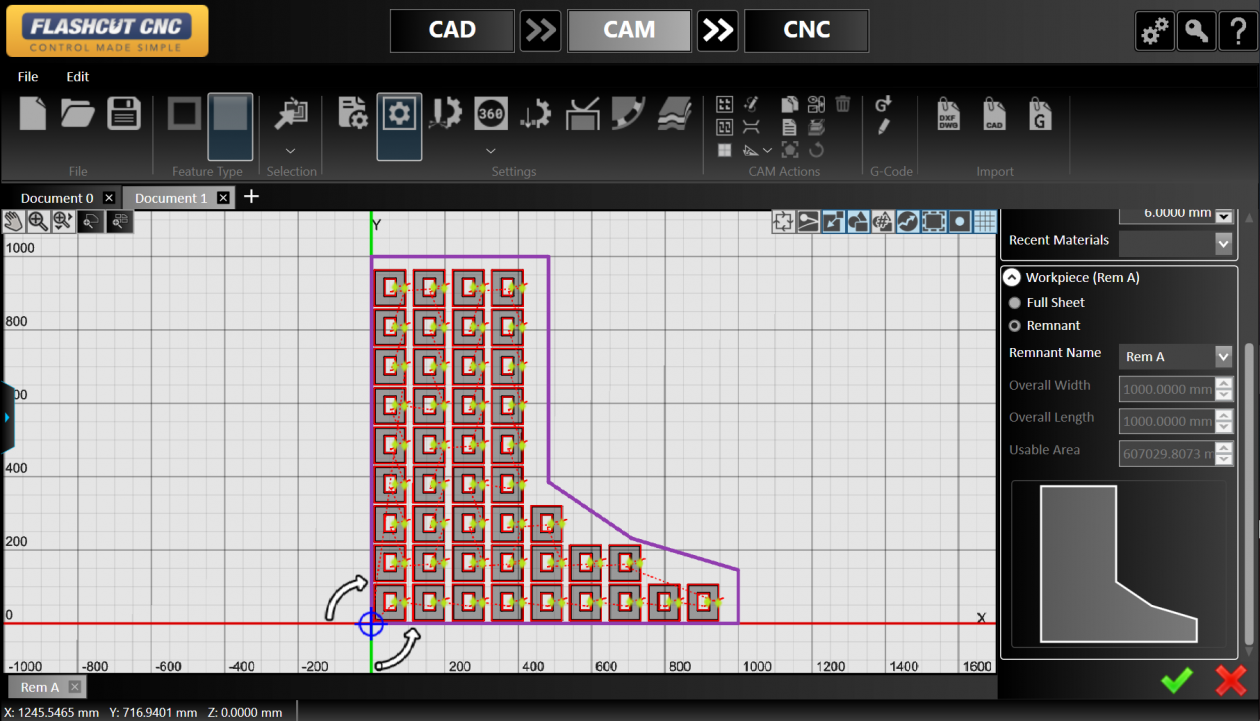Click the green checkmark to confirm
Viewport: 1260px width, 721px height.
point(1176,680)
